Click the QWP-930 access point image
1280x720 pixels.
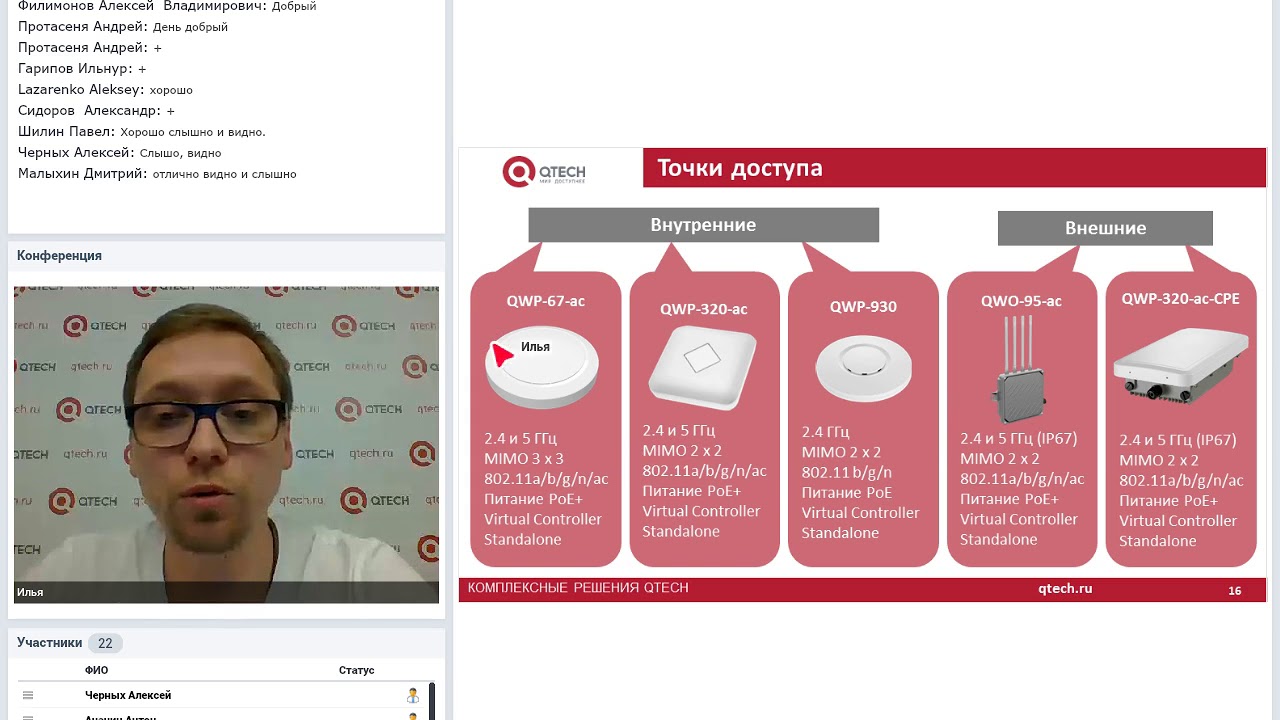pyautogui.click(x=863, y=368)
